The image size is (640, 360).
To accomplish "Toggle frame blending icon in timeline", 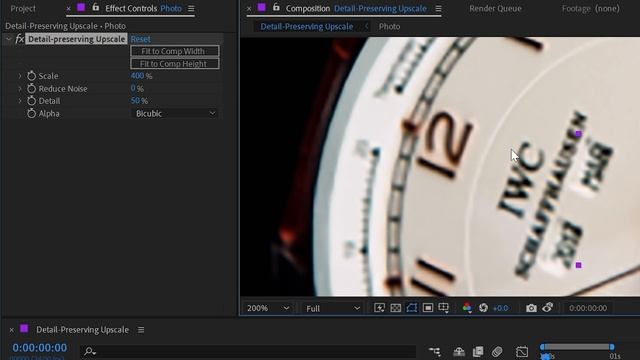I will coord(478,351).
